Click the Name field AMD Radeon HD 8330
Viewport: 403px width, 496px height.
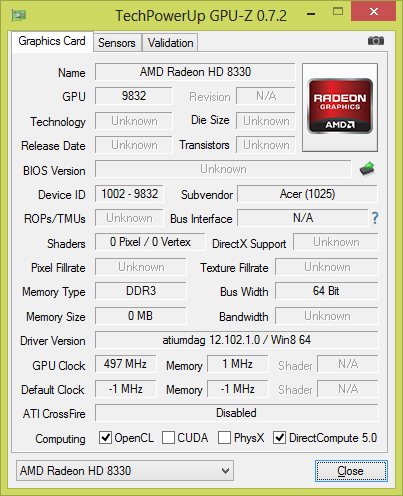195,72
